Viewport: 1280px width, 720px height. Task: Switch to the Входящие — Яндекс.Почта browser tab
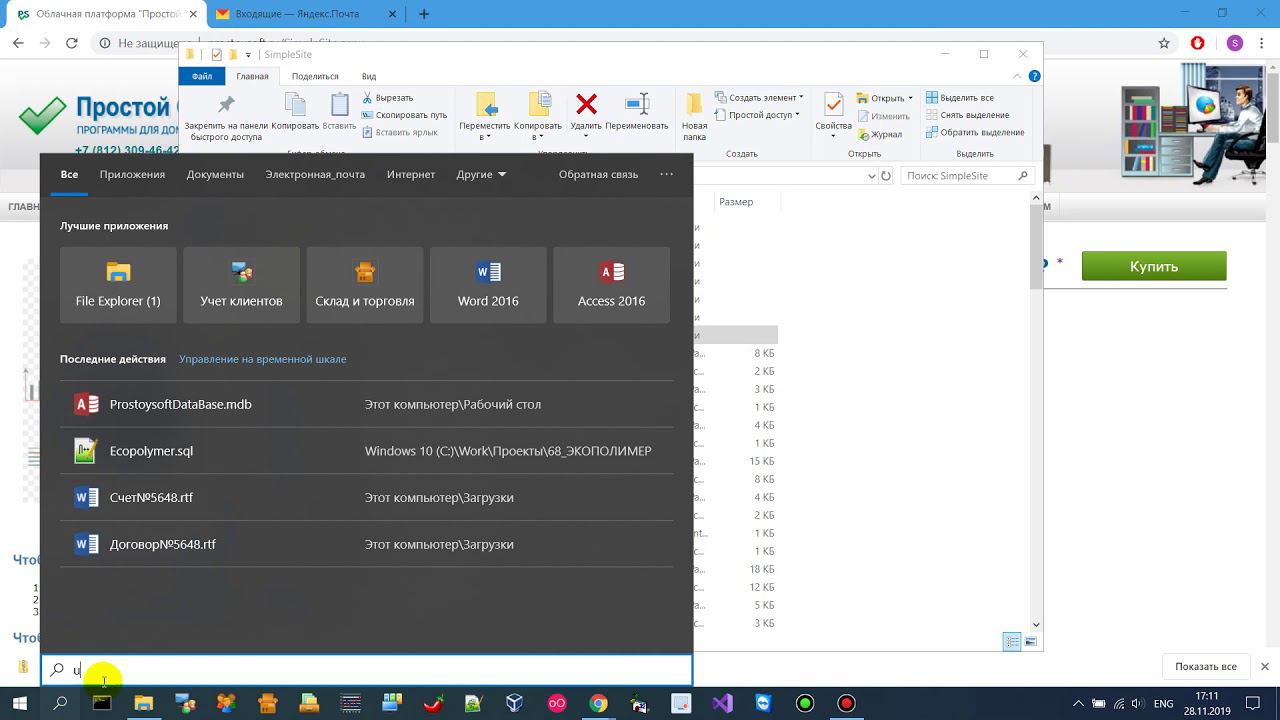point(305,14)
